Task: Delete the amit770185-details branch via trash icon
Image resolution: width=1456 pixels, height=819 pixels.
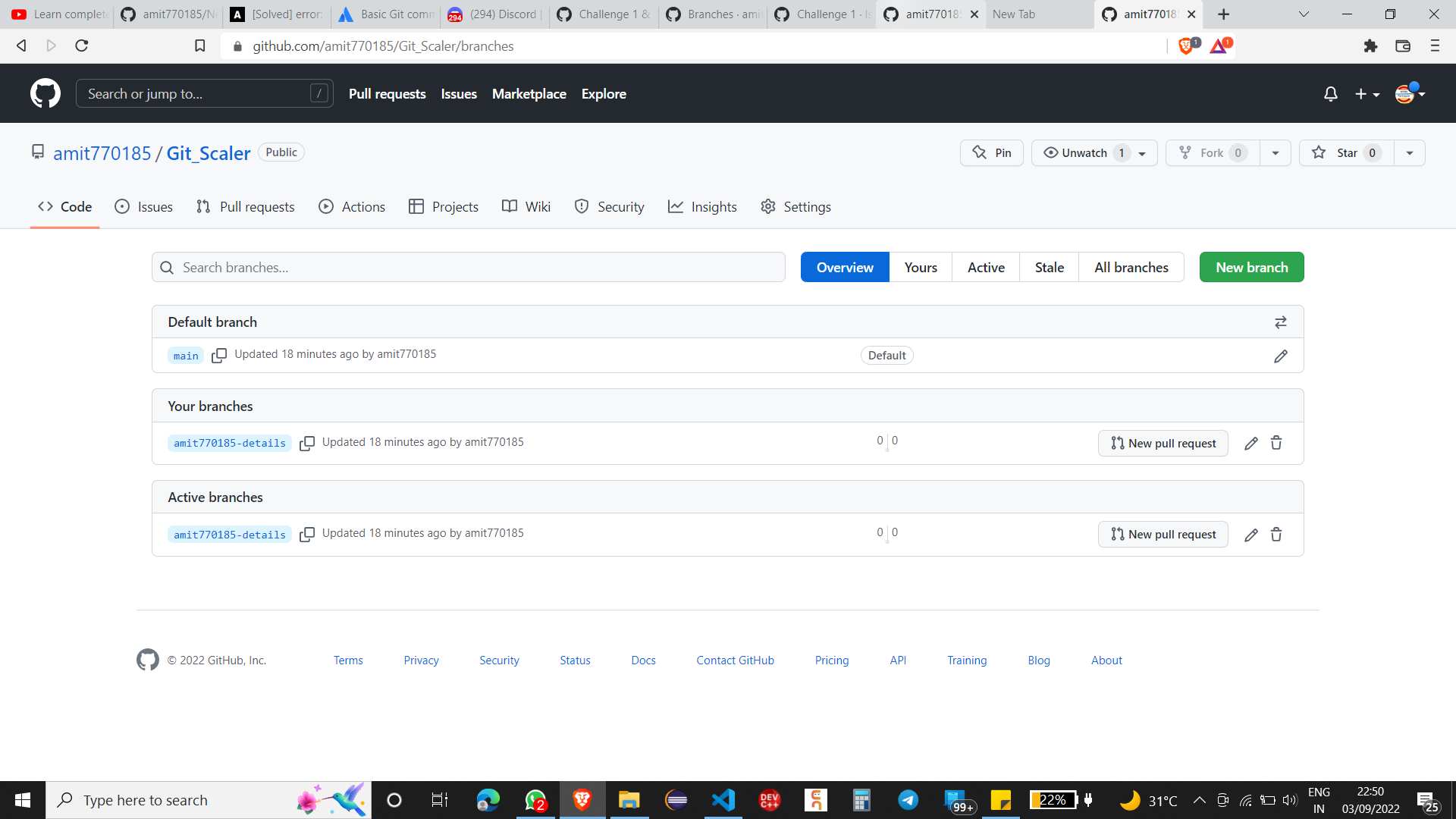Action: point(1276,443)
